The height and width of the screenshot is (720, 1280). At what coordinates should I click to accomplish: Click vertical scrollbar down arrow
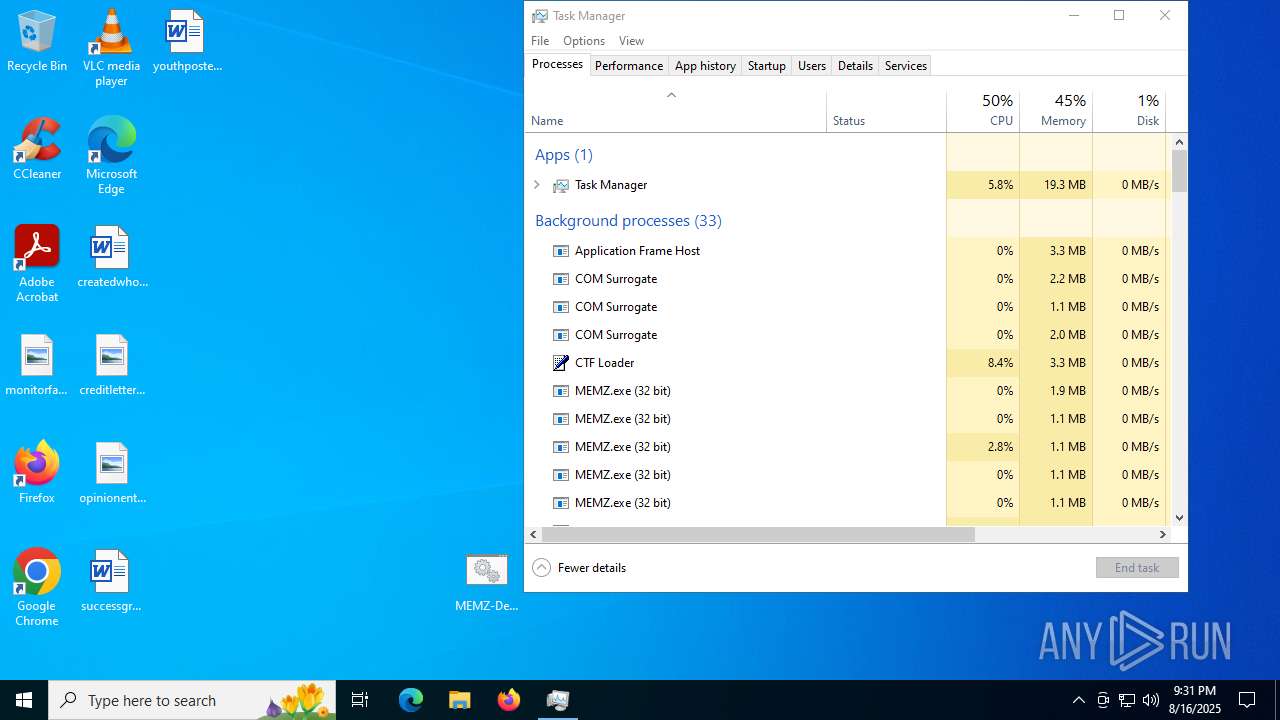[x=1179, y=518]
